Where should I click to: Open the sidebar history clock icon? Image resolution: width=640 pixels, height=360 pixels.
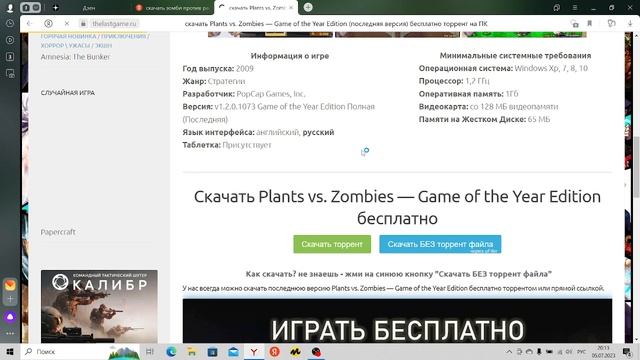click(x=10, y=24)
